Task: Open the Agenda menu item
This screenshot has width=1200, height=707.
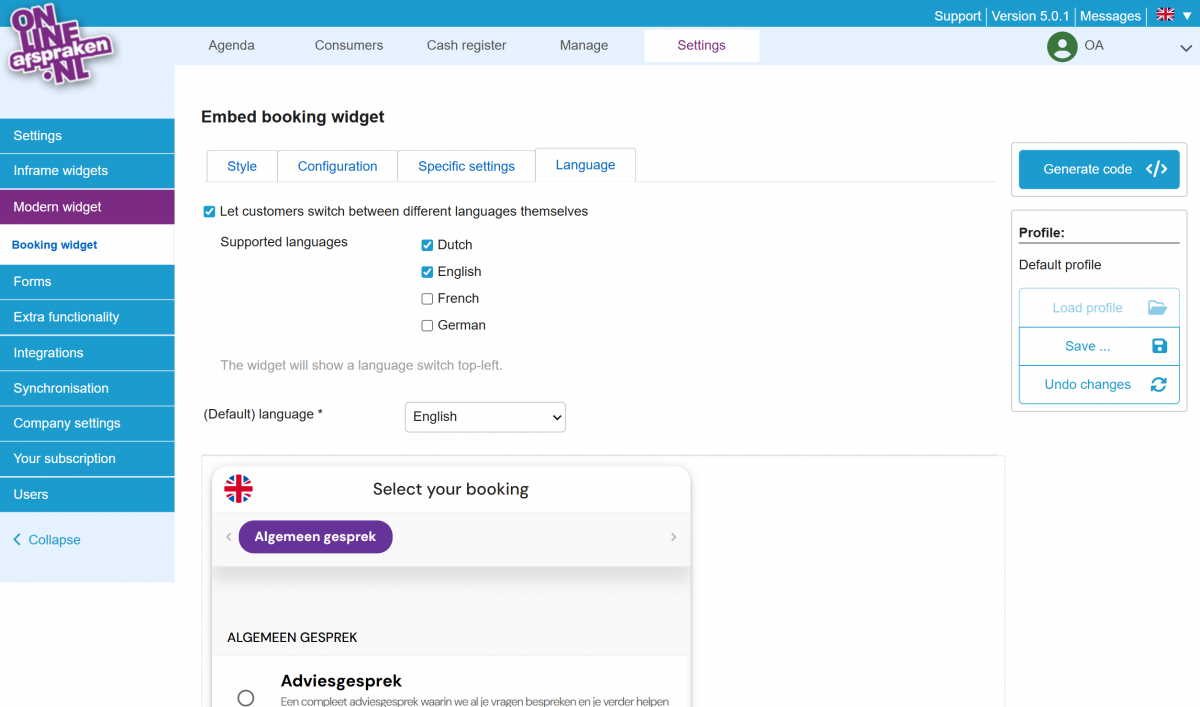Action: point(231,45)
